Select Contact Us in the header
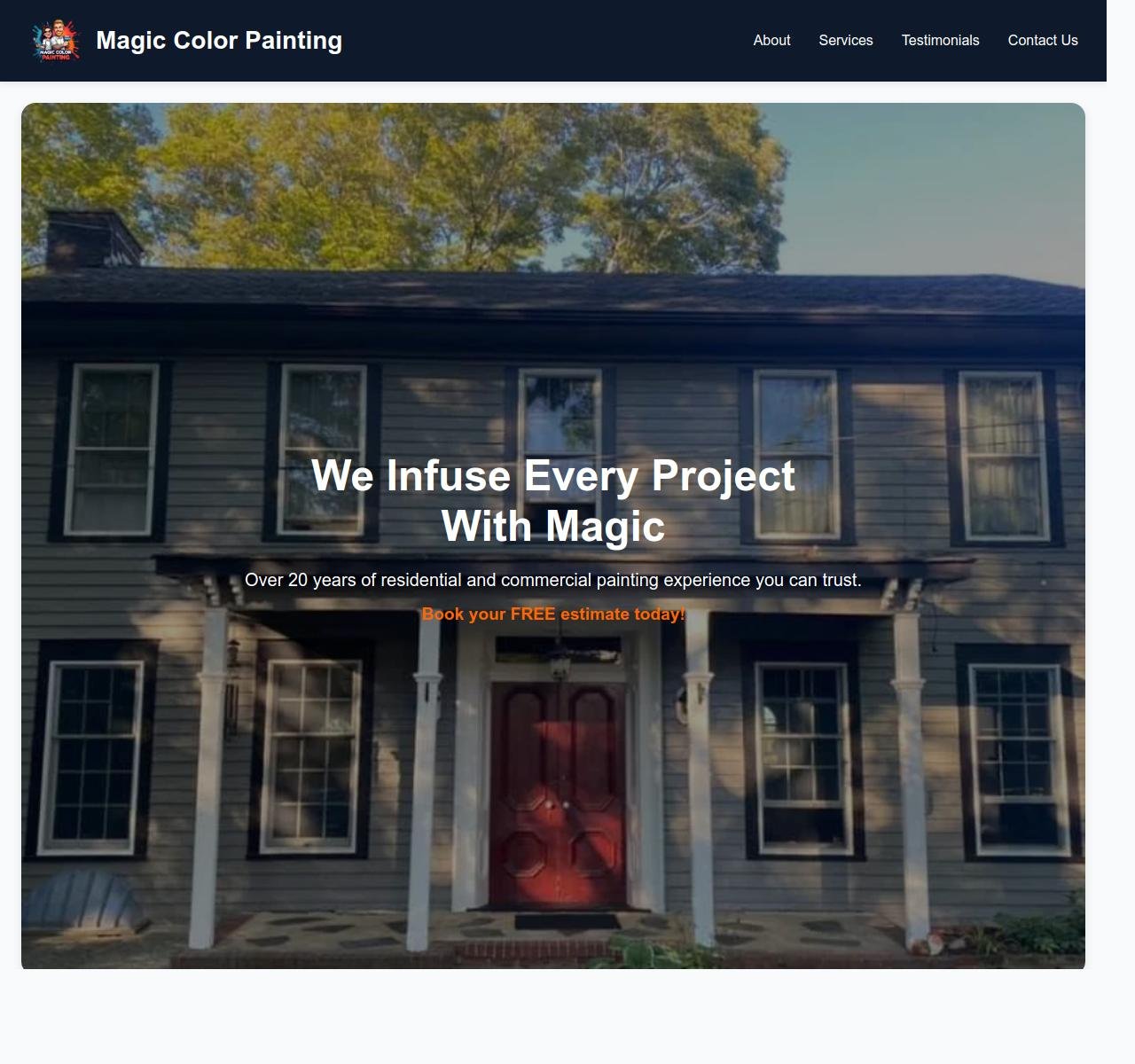The height and width of the screenshot is (1064, 1135). tap(1043, 41)
